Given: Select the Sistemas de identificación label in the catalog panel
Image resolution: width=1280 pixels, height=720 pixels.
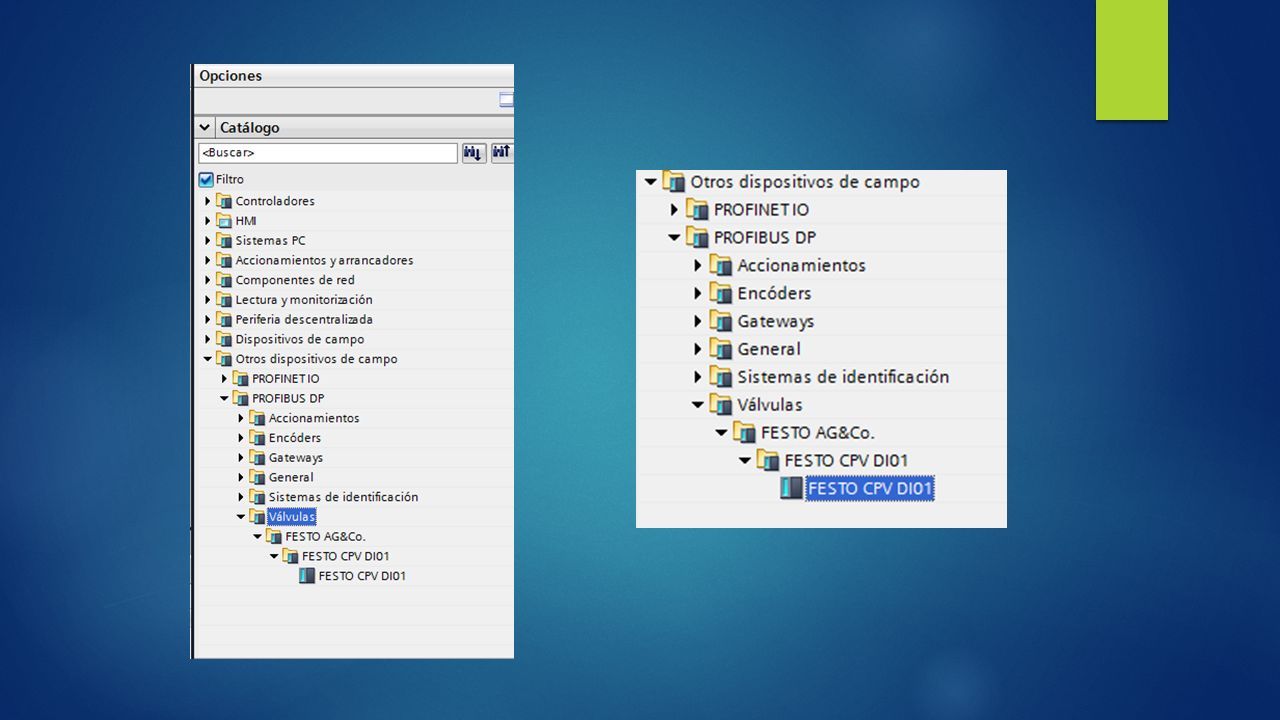Looking at the screenshot, I should 343,497.
